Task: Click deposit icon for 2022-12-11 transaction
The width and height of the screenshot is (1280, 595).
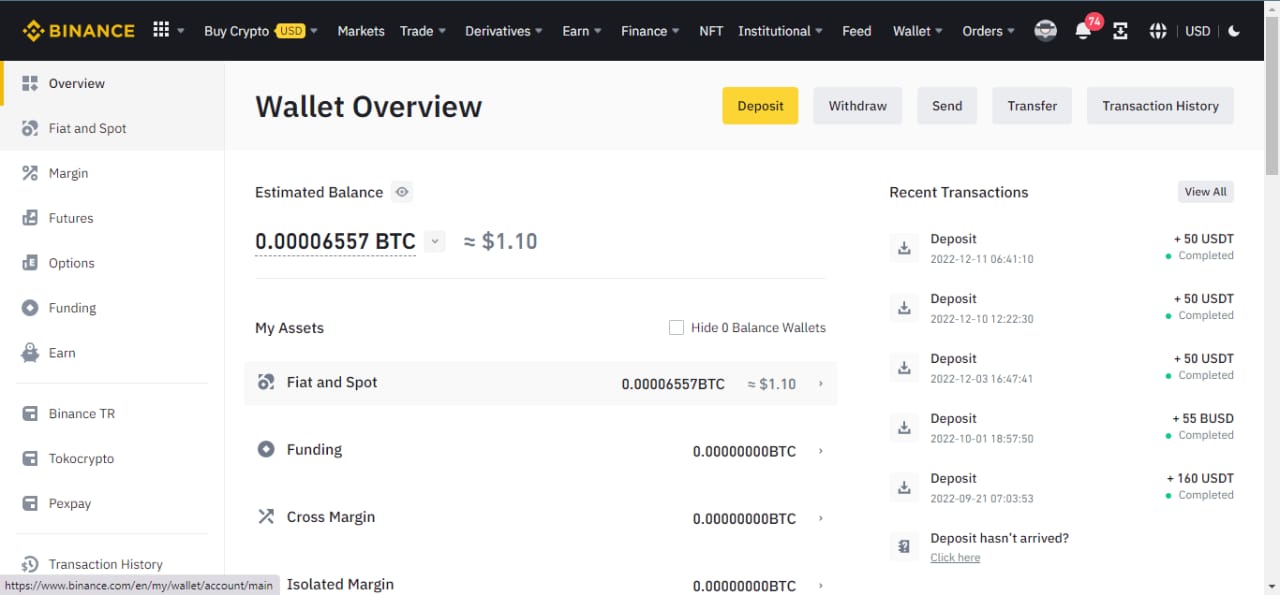Action: click(904, 248)
